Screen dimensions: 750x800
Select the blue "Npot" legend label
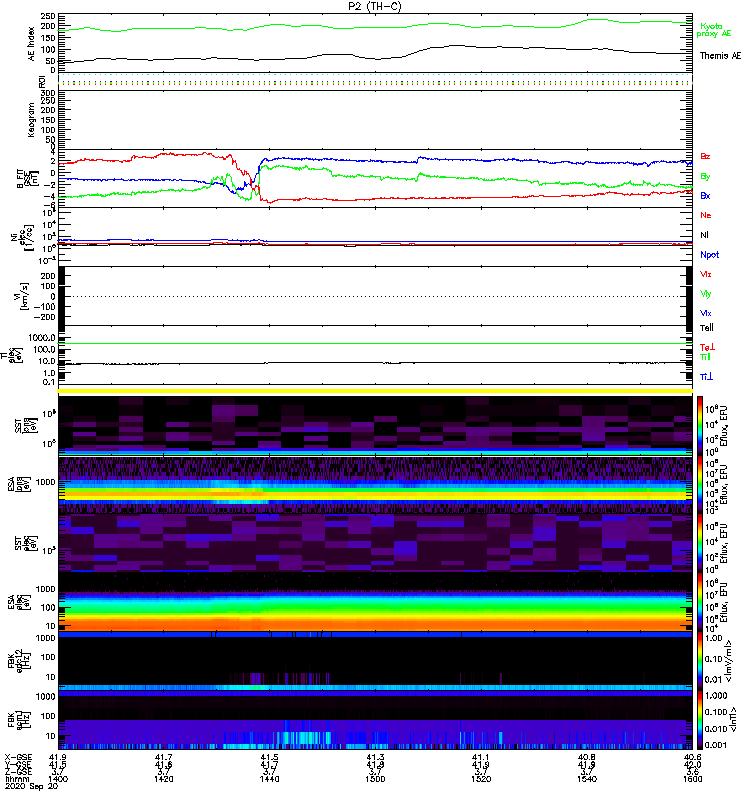[x=710, y=255]
